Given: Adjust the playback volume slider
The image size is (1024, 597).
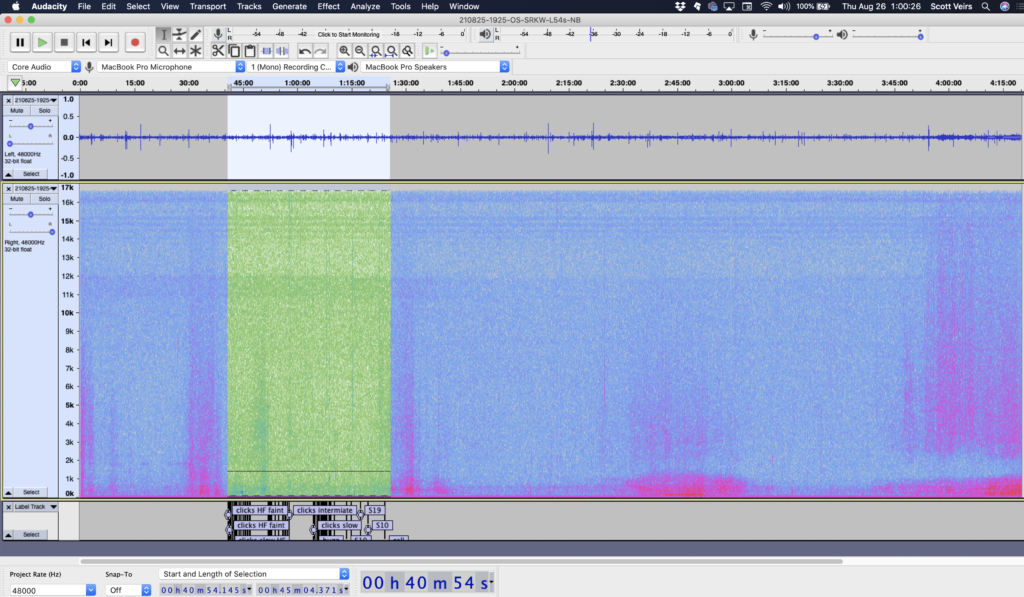Looking at the screenshot, I should [x=887, y=35].
